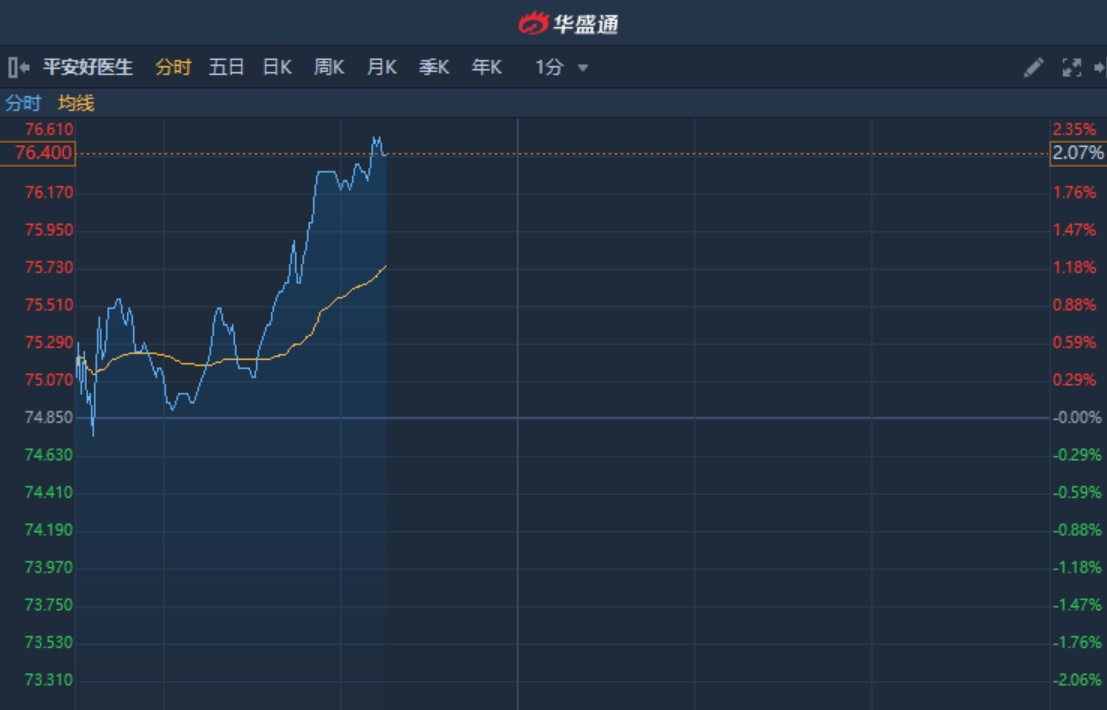Enter fullscreen chart mode
The height and width of the screenshot is (710, 1107).
[x=1071, y=68]
